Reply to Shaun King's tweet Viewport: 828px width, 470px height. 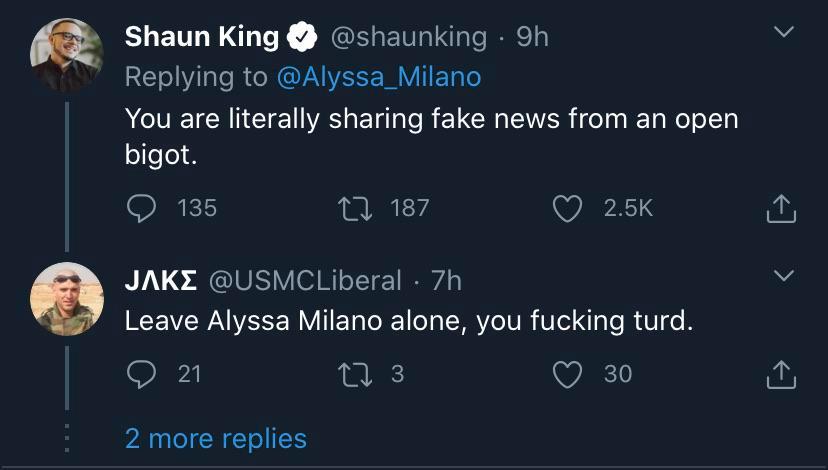(143, 207)
